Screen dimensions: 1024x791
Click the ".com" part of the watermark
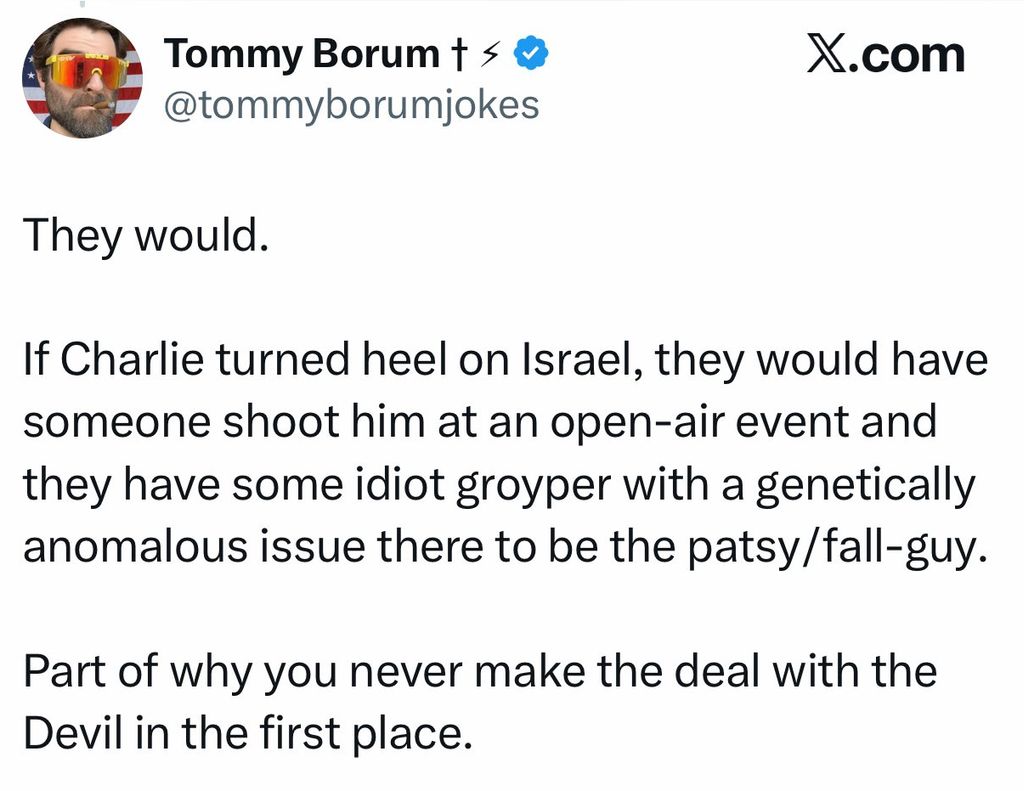[906, 55]
